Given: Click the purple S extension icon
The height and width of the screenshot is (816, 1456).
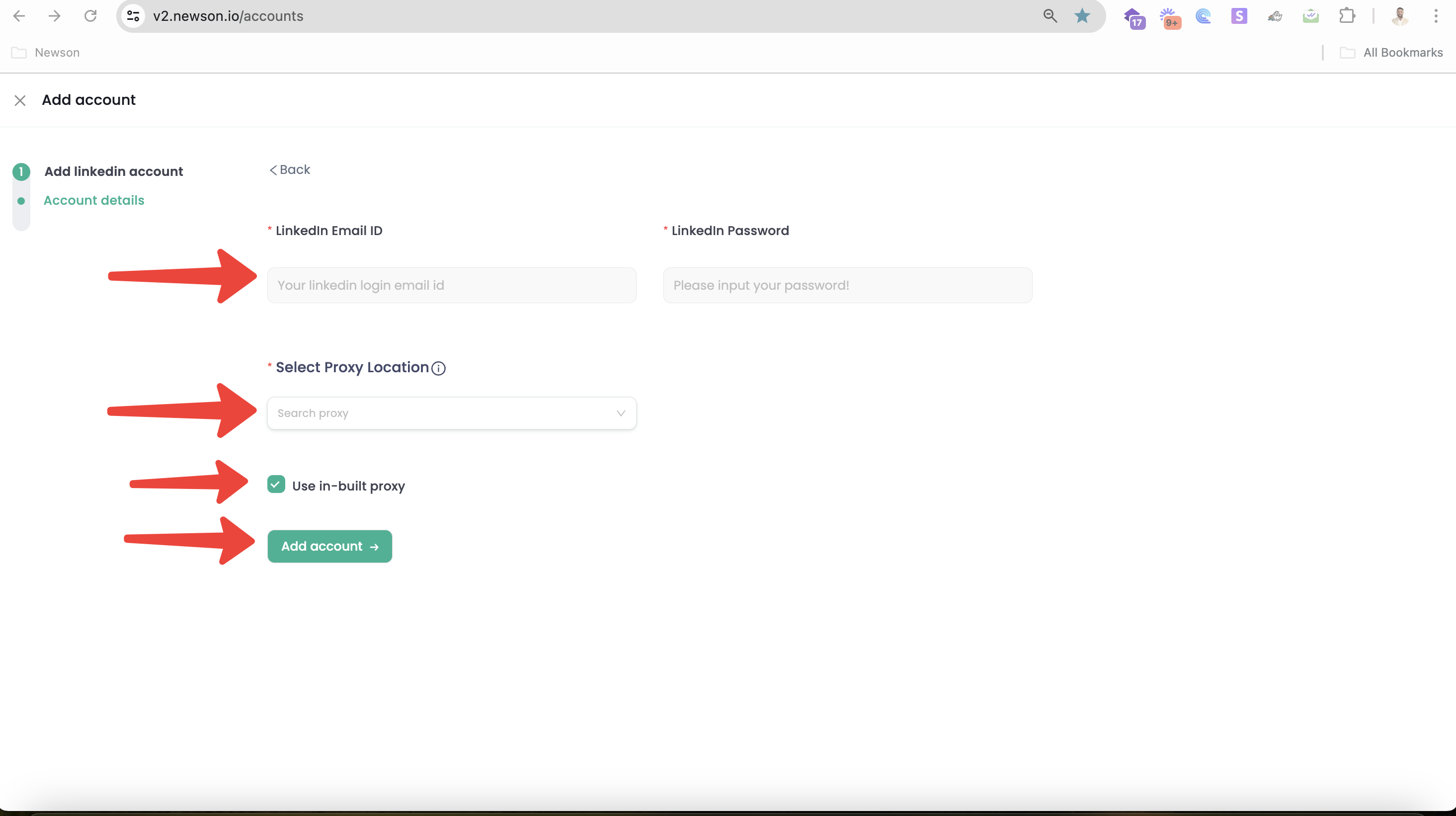Looking at the screenshot, I should 1238,16.
